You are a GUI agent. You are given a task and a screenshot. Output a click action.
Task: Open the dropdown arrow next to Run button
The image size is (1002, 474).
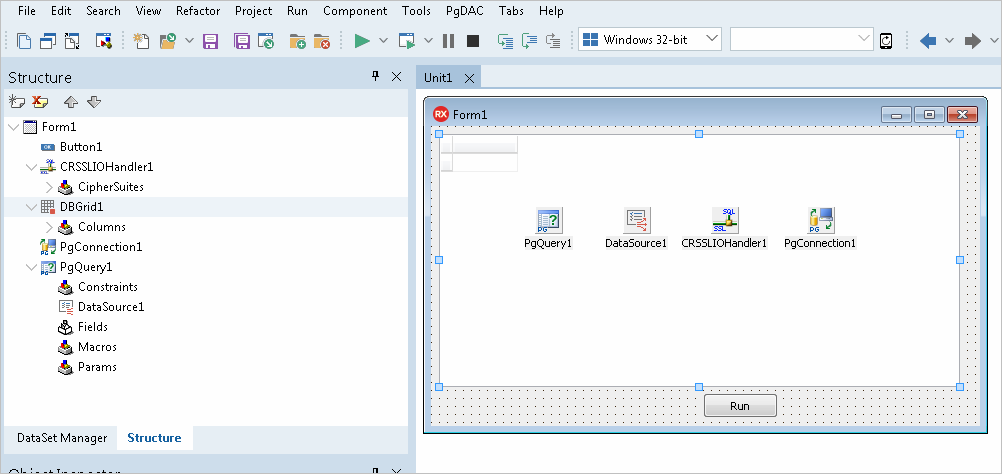[x=383, y=41]
